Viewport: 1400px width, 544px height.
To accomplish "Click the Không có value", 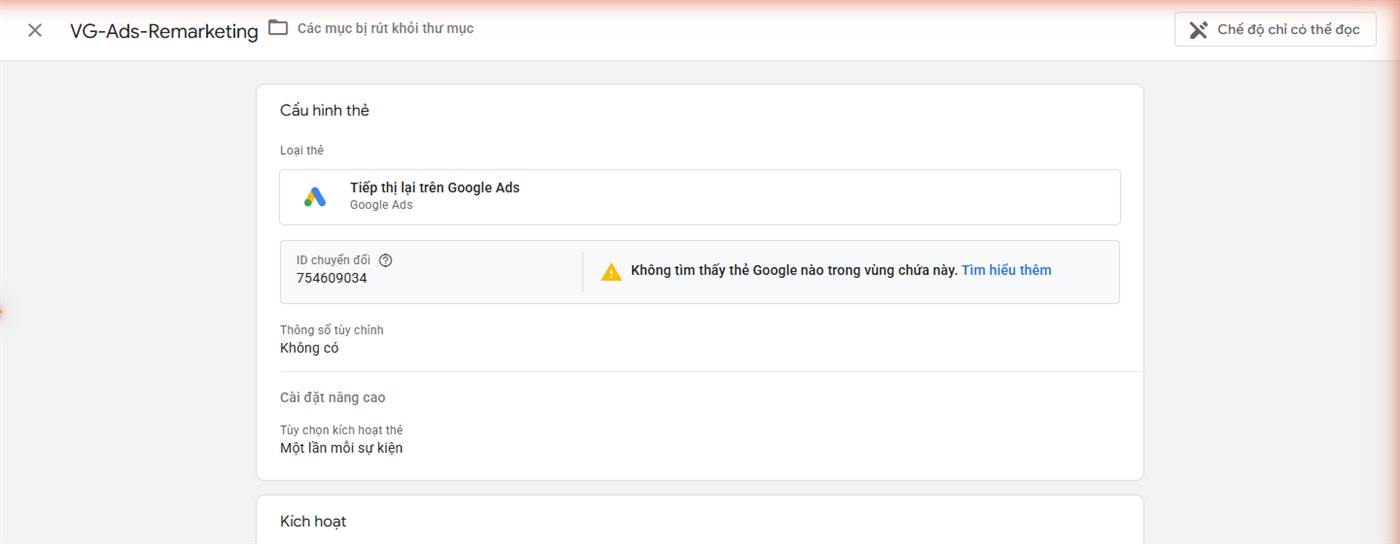I will 309,348.
